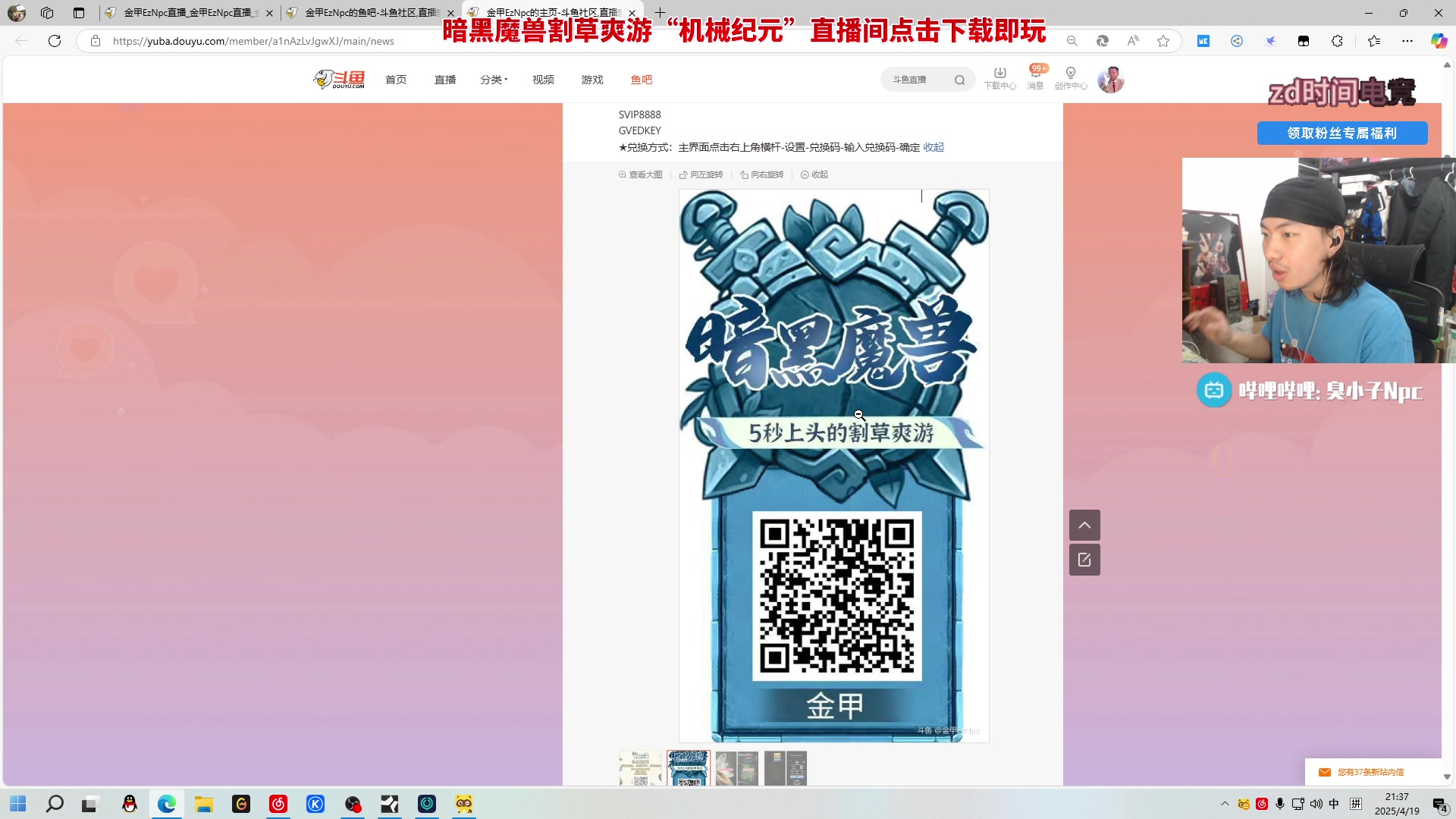
Task: Open the Copilot sidebar icon
Action: point(1439,41)
